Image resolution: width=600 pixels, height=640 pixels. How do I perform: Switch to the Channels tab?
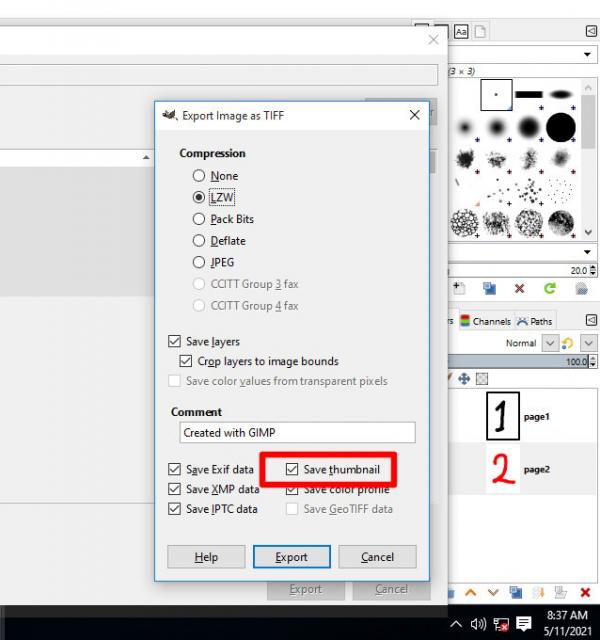click(x=486, y=322)
